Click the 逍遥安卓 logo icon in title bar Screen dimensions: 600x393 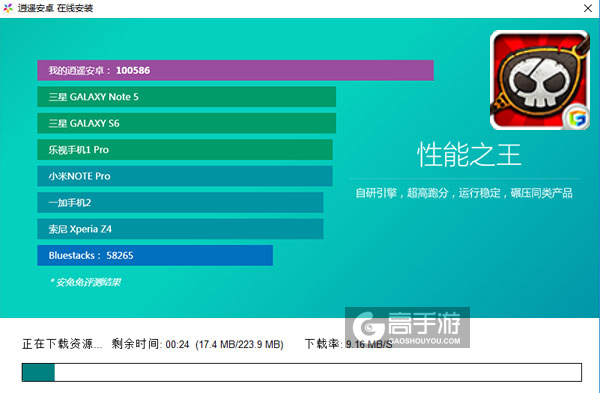coord(8,8)
